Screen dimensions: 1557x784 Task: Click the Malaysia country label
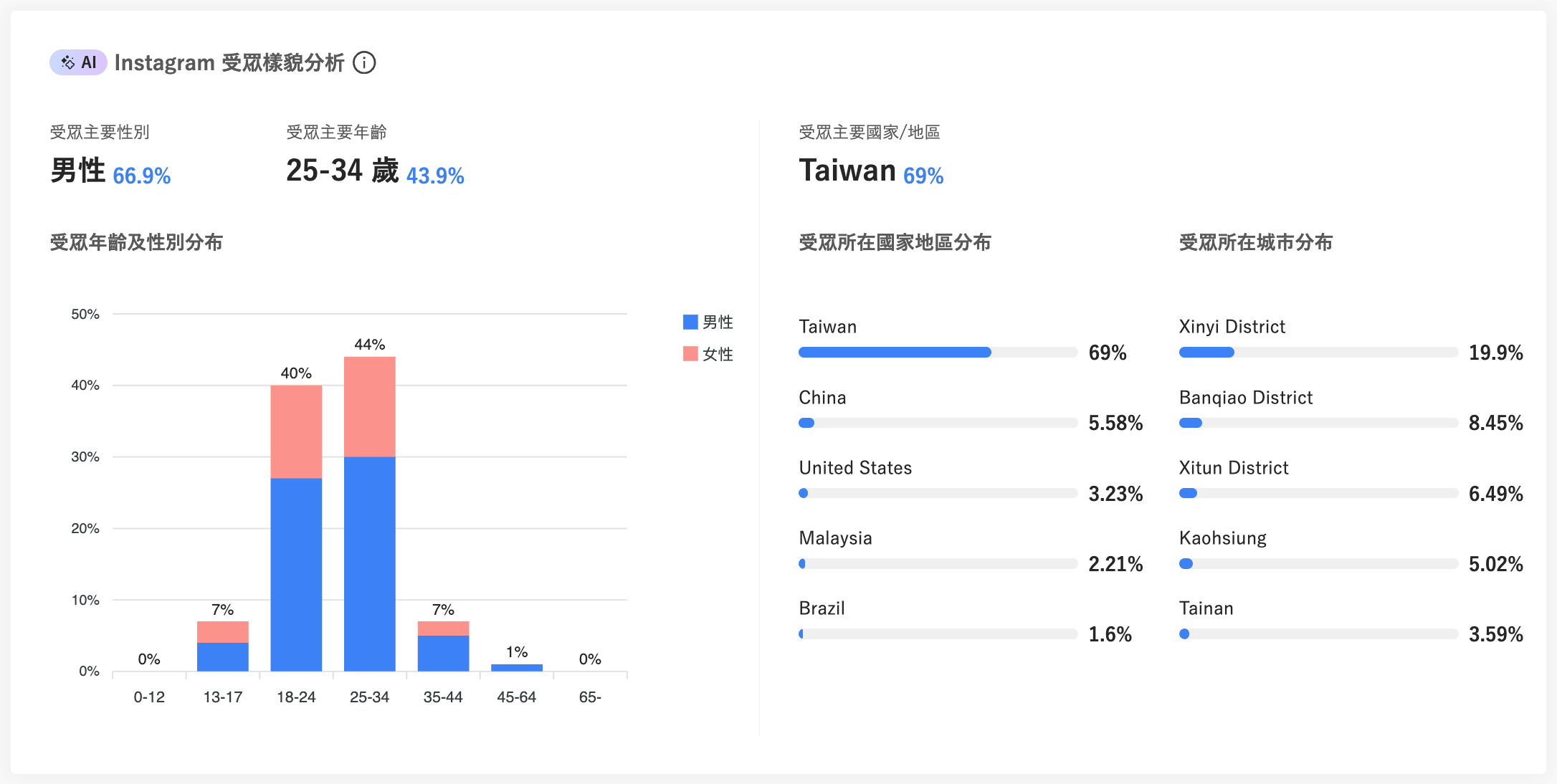tap(835, 538)
